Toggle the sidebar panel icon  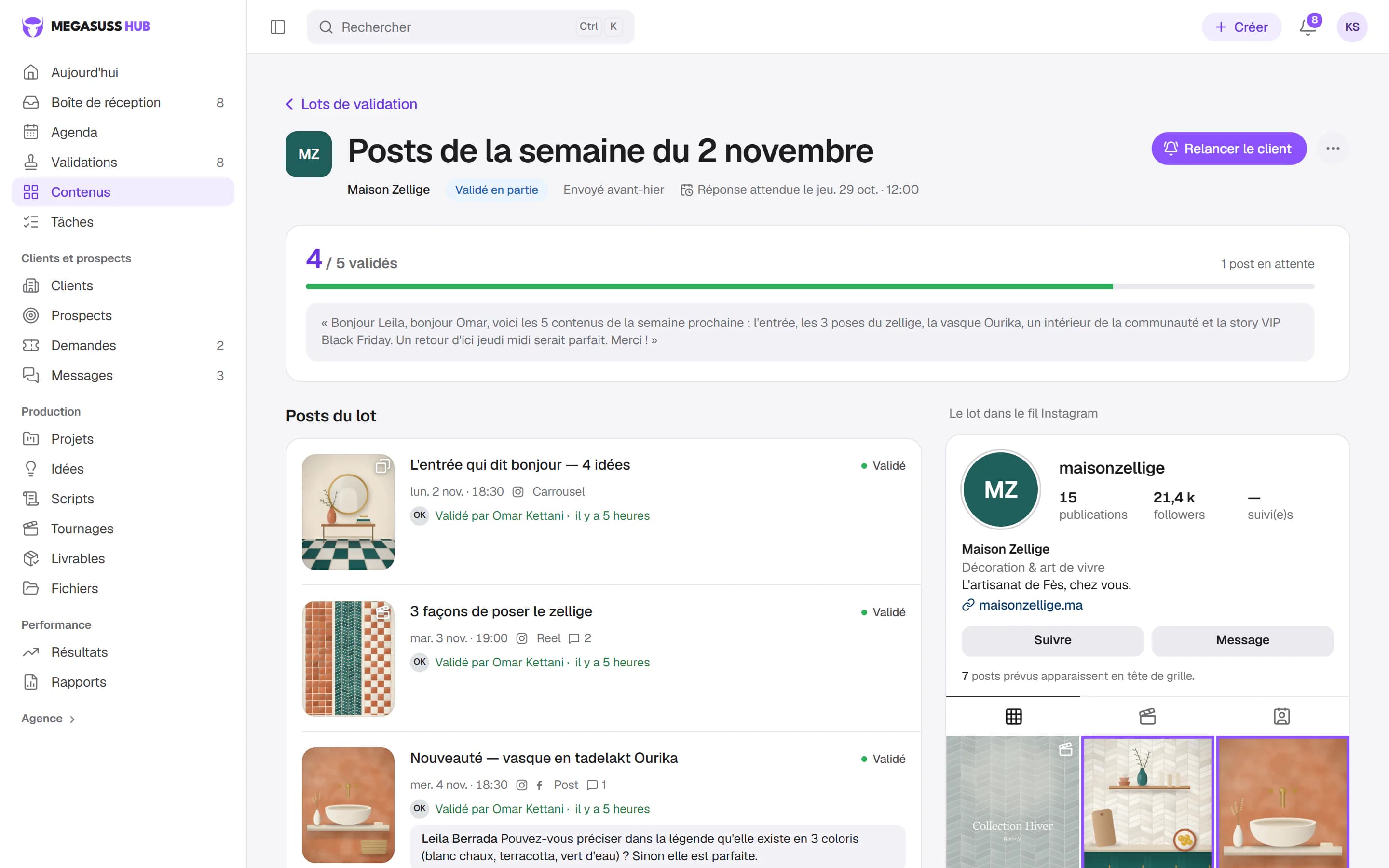(x=278, y=27)
